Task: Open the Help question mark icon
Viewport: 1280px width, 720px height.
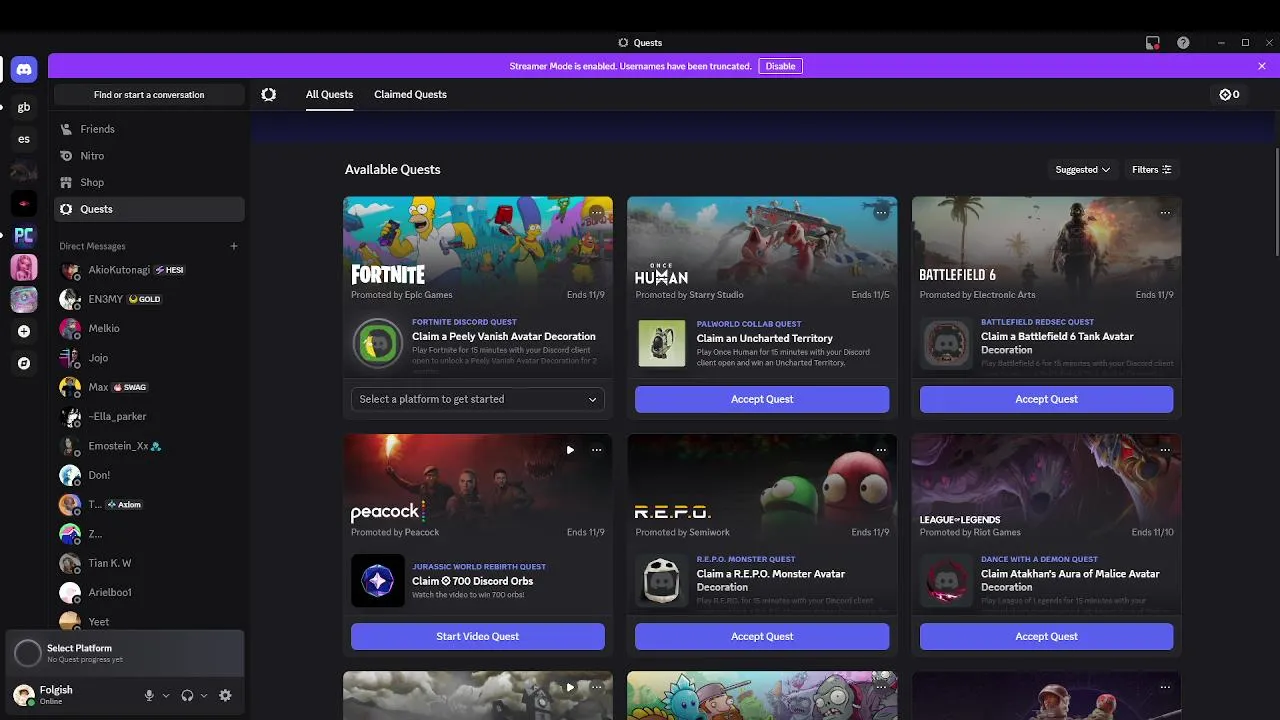Action: click(1183, 43)
